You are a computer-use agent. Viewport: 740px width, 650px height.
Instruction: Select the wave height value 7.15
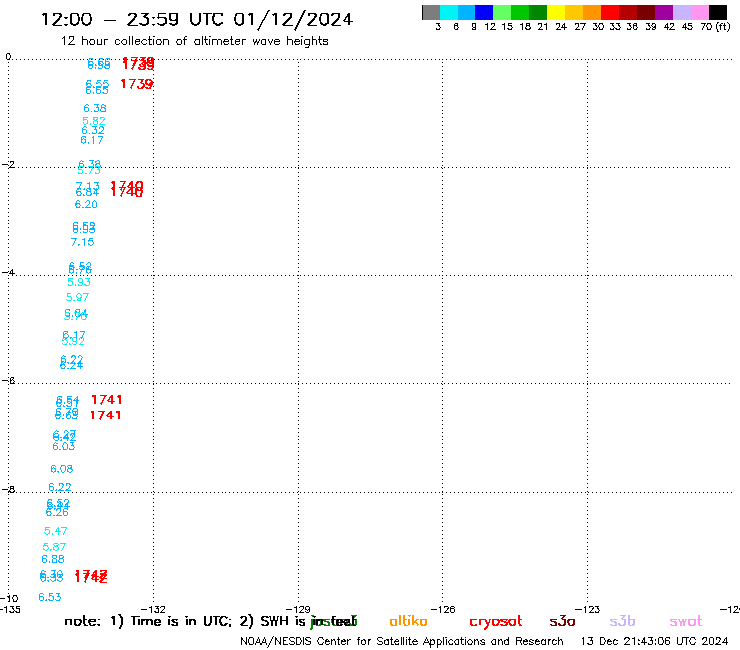83,242
